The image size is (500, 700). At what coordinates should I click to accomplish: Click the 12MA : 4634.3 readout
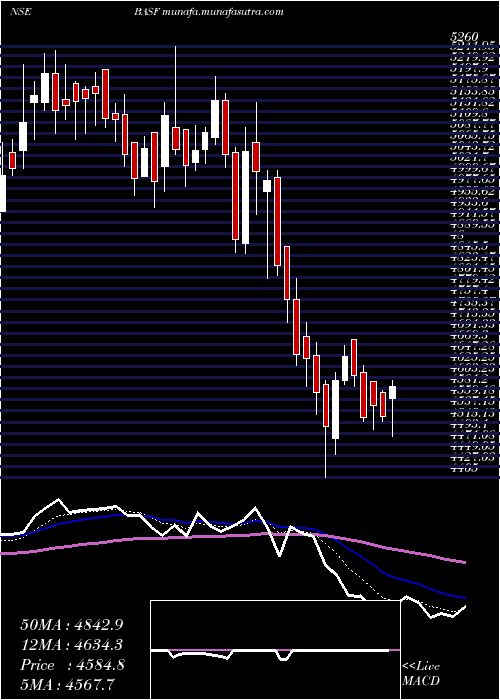(x=71, y=645)
